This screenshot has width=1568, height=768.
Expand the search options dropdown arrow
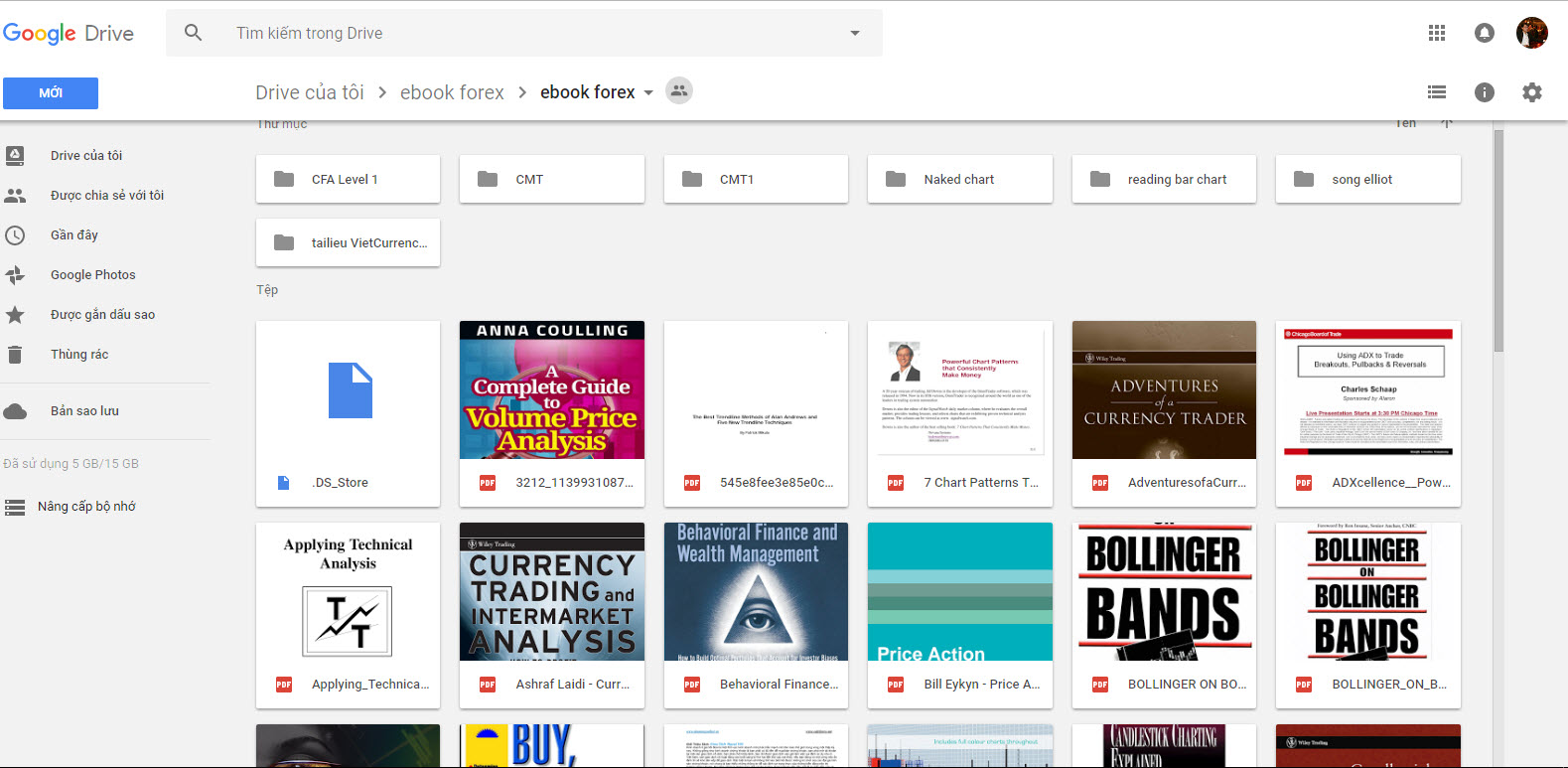(x=854, y=33)
